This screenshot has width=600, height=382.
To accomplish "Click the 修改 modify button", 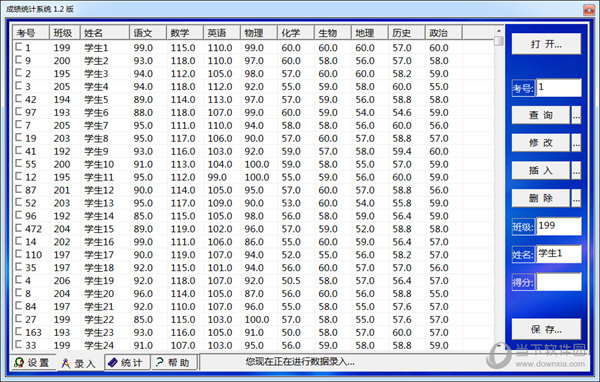I will pos(540,143).
